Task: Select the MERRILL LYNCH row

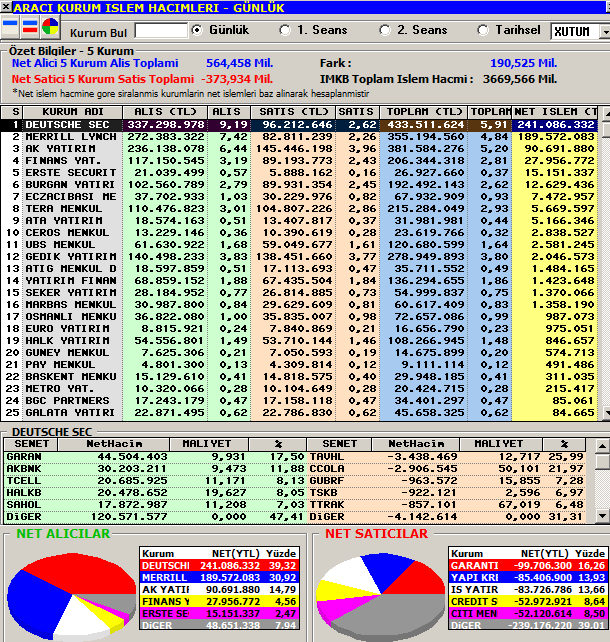Action: 299,137
